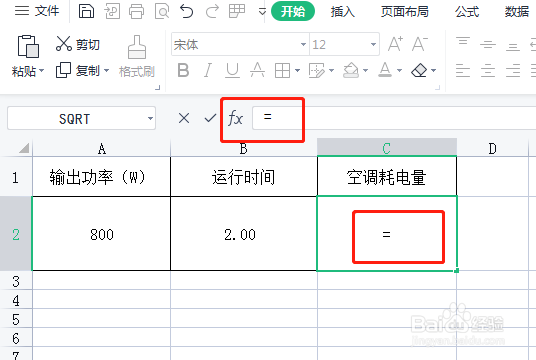This screenshot has width=536, height=360.
Task: Toggle strikethrough text icon
Action: (257, 70)
